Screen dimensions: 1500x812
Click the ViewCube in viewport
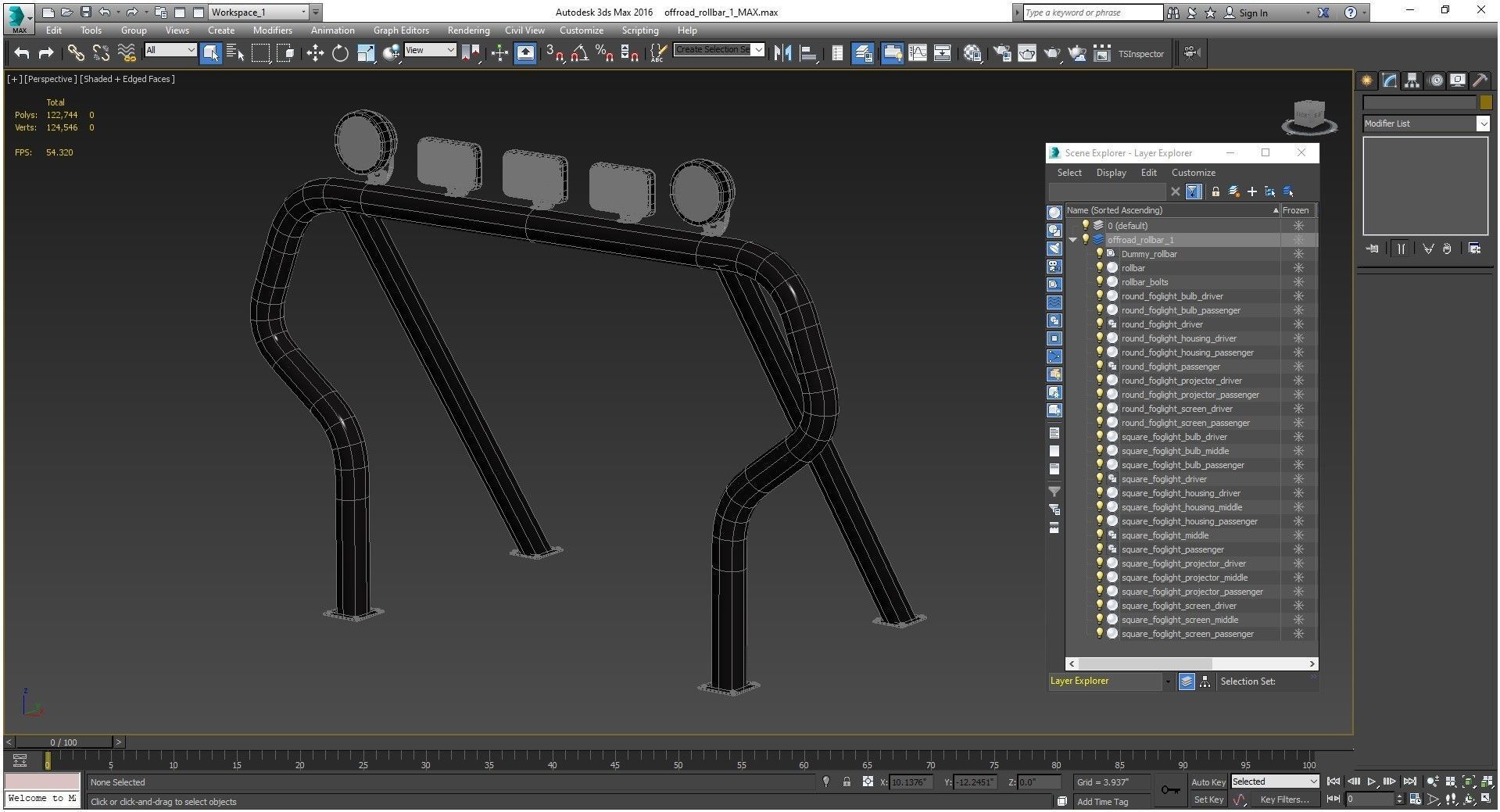coord(1309,116)
